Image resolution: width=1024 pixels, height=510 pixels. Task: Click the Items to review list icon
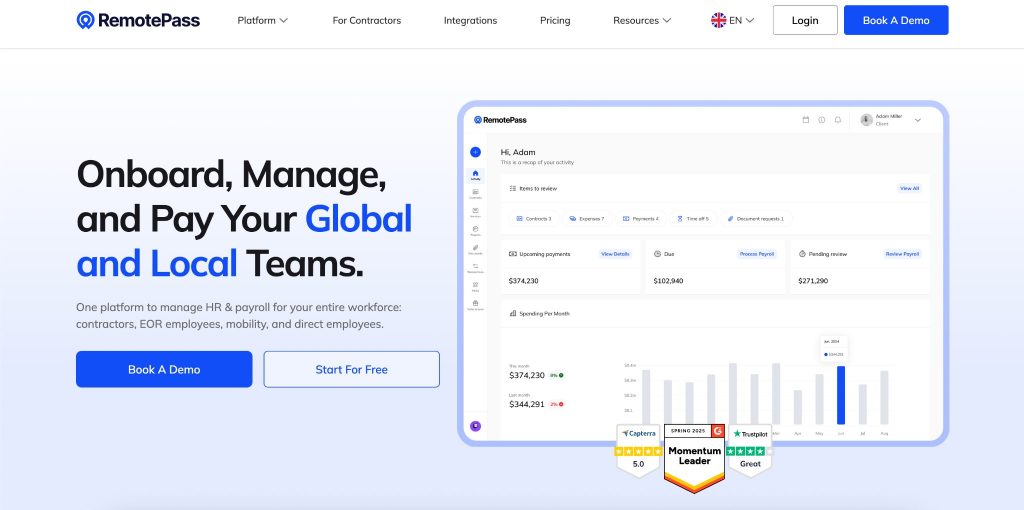tap(513, 188)
